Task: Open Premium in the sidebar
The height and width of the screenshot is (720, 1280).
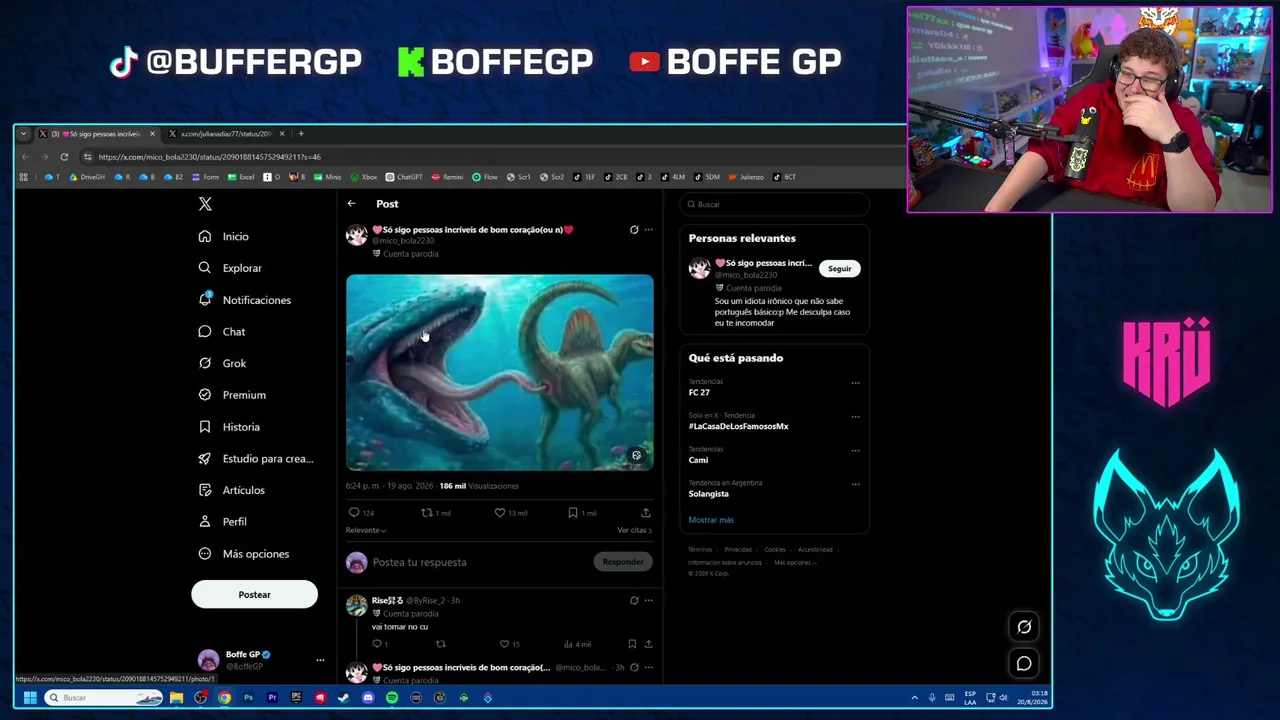Action: point(232,395)
